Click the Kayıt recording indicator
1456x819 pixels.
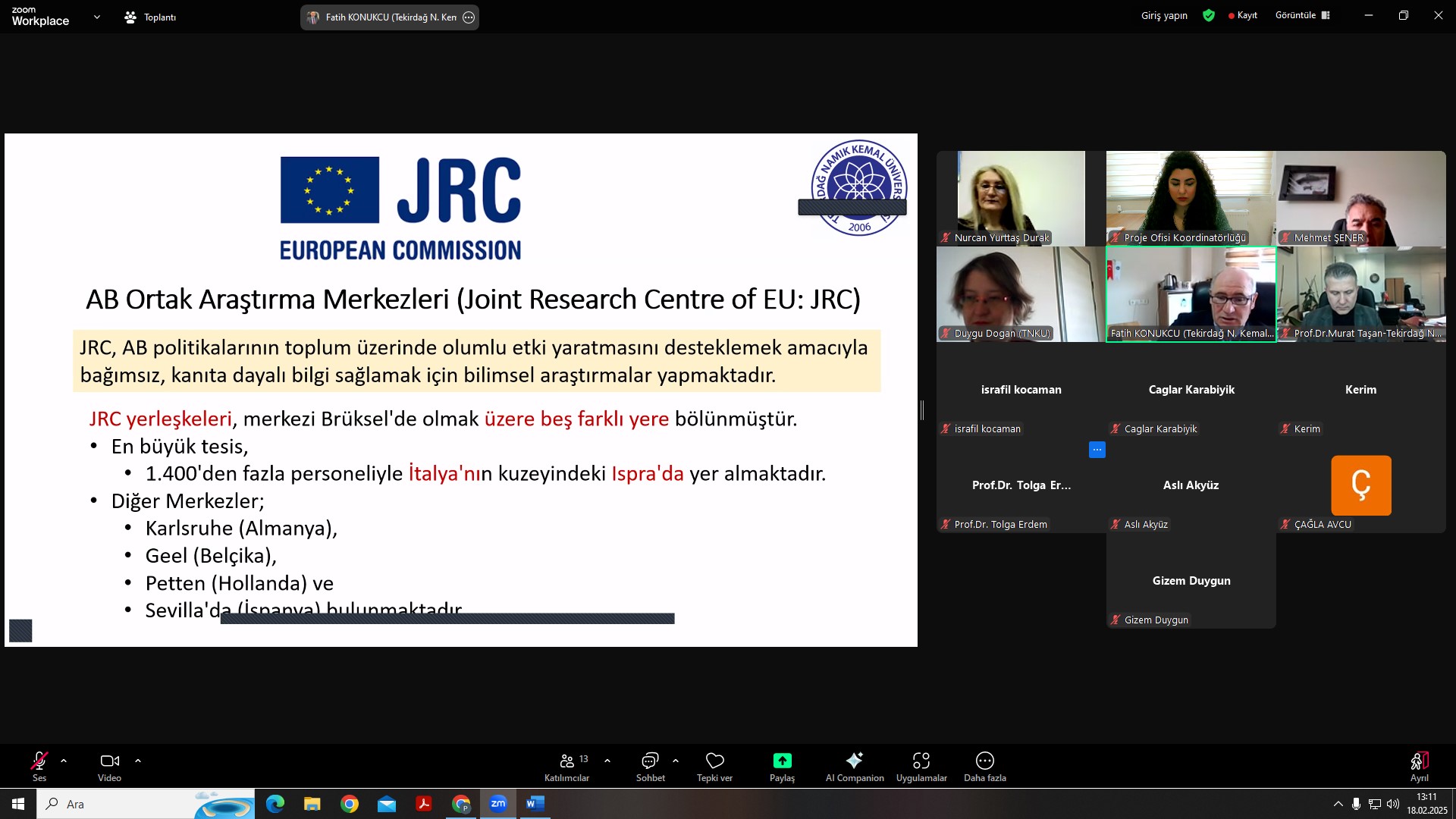tap(1243, 15)
